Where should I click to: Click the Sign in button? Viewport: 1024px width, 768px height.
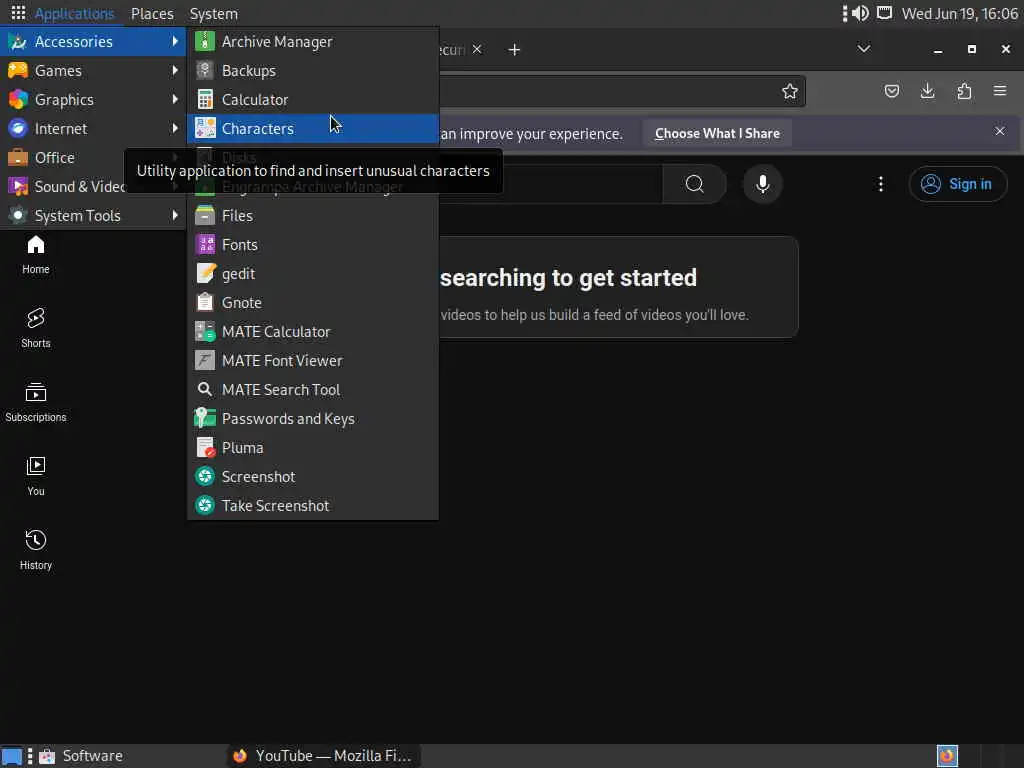coord(957,184)
